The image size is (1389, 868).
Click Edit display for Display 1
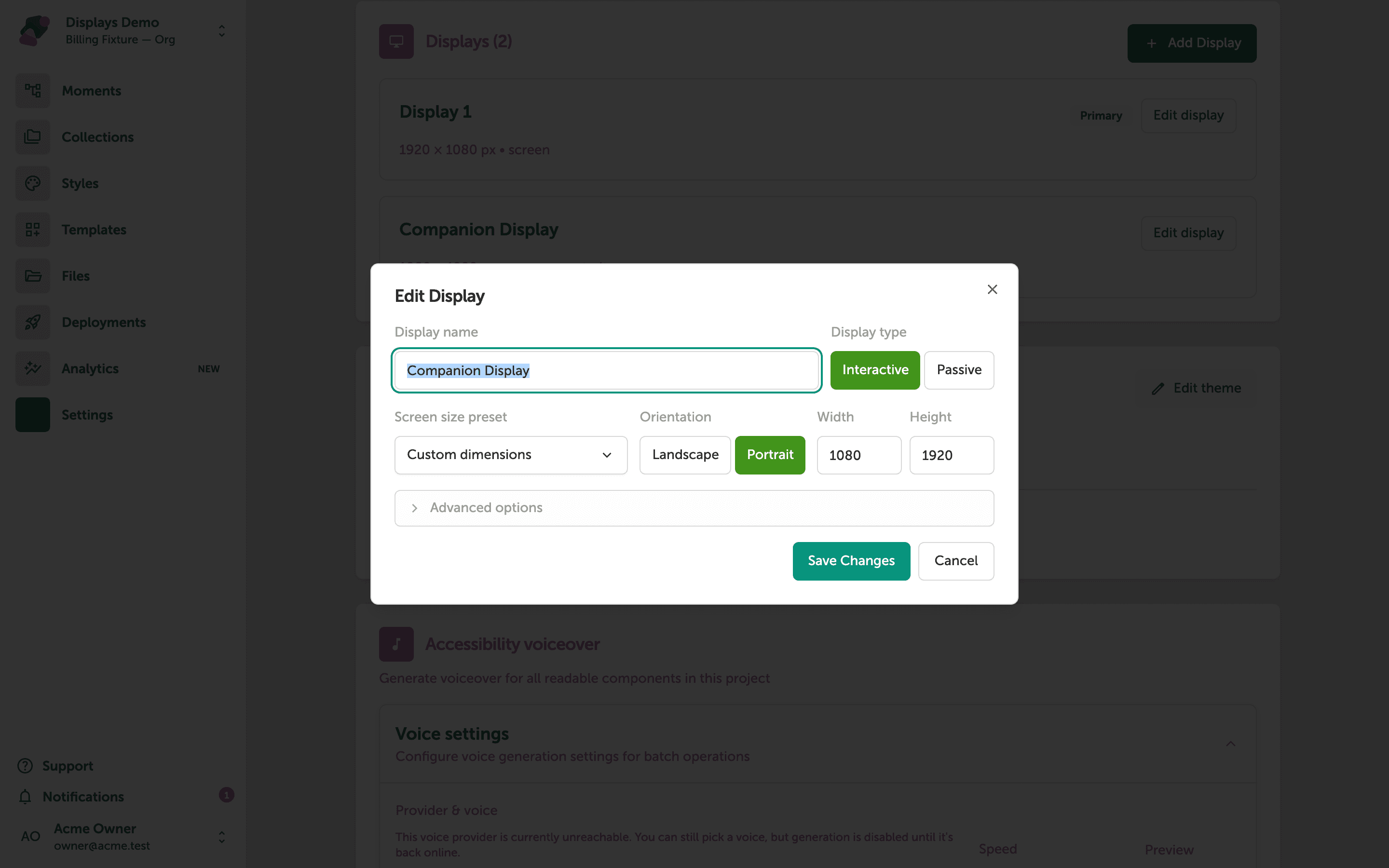[x=1188, y=115]
